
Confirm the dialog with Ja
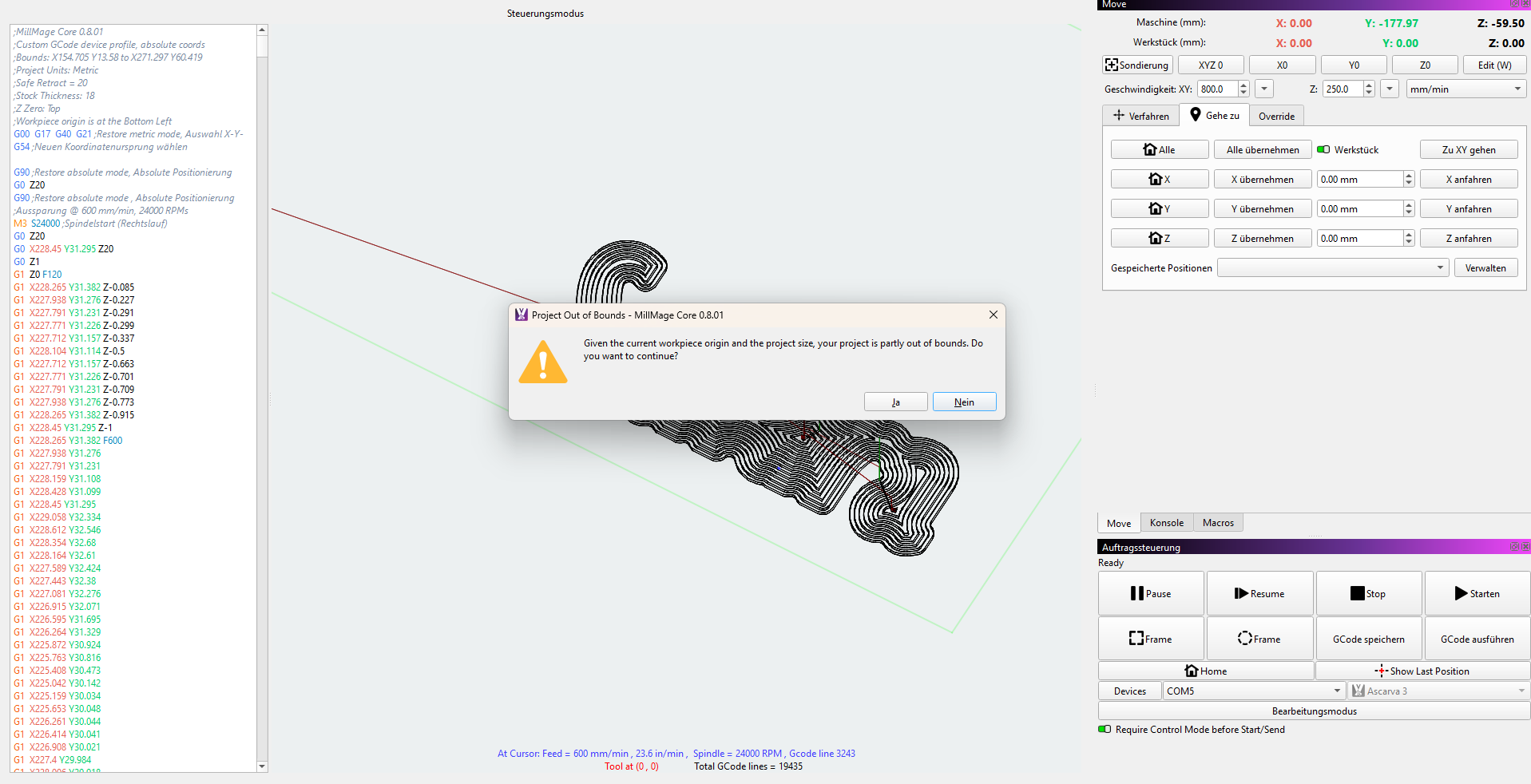pos(895,402)
